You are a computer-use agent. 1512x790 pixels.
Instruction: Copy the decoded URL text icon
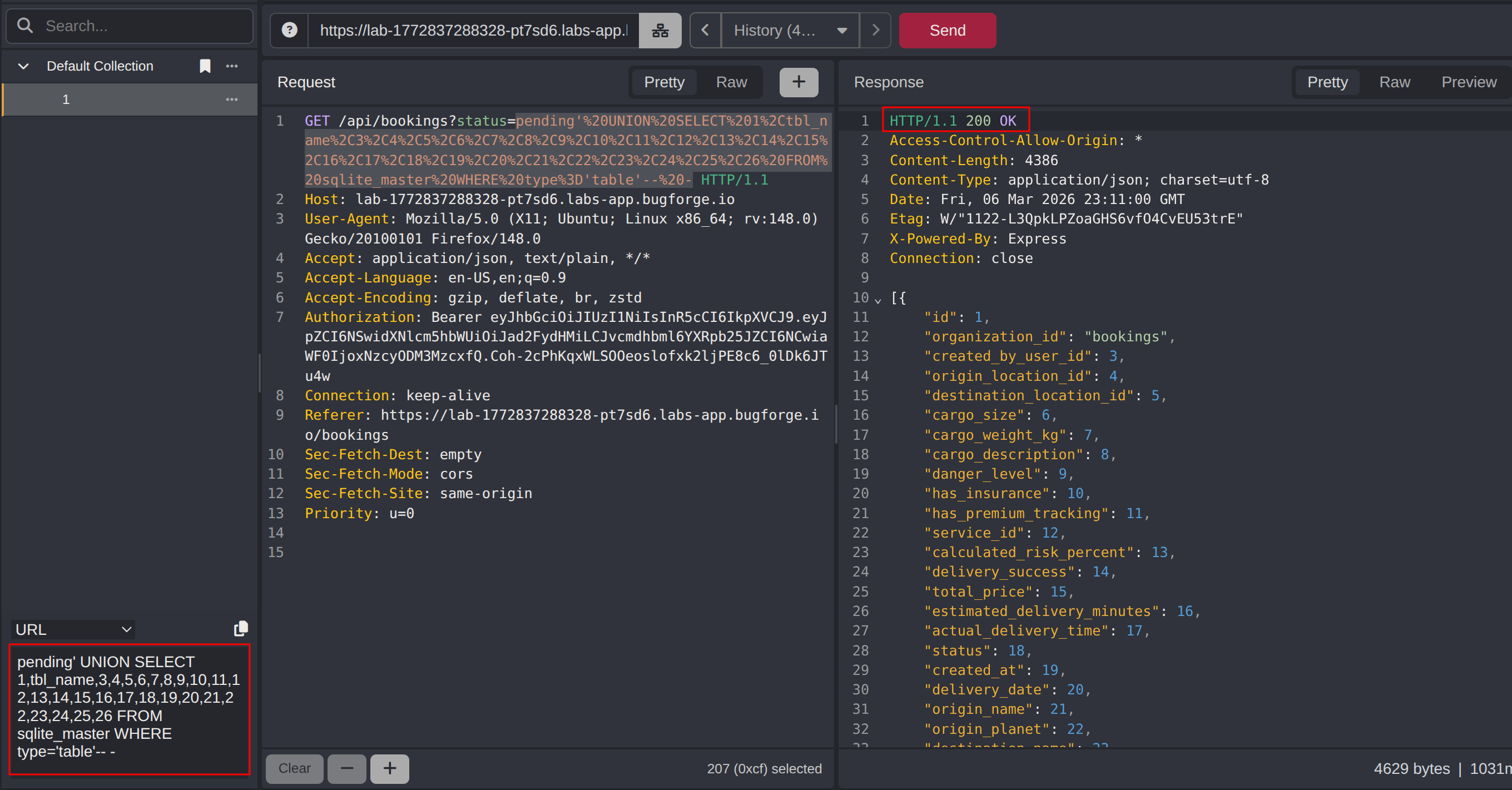click(241, 629)
